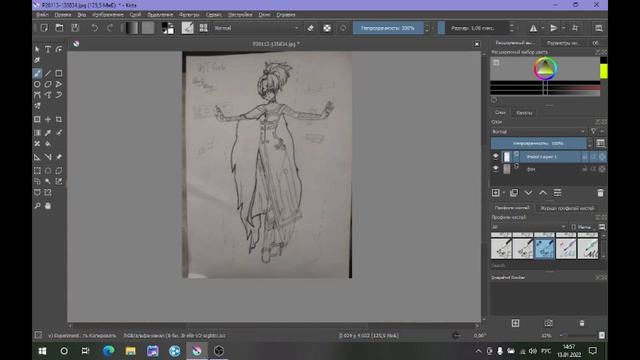Viewport: 640px width, 360px height.
Task: Switch to the Каналы tab
Action: coord(524,113)
